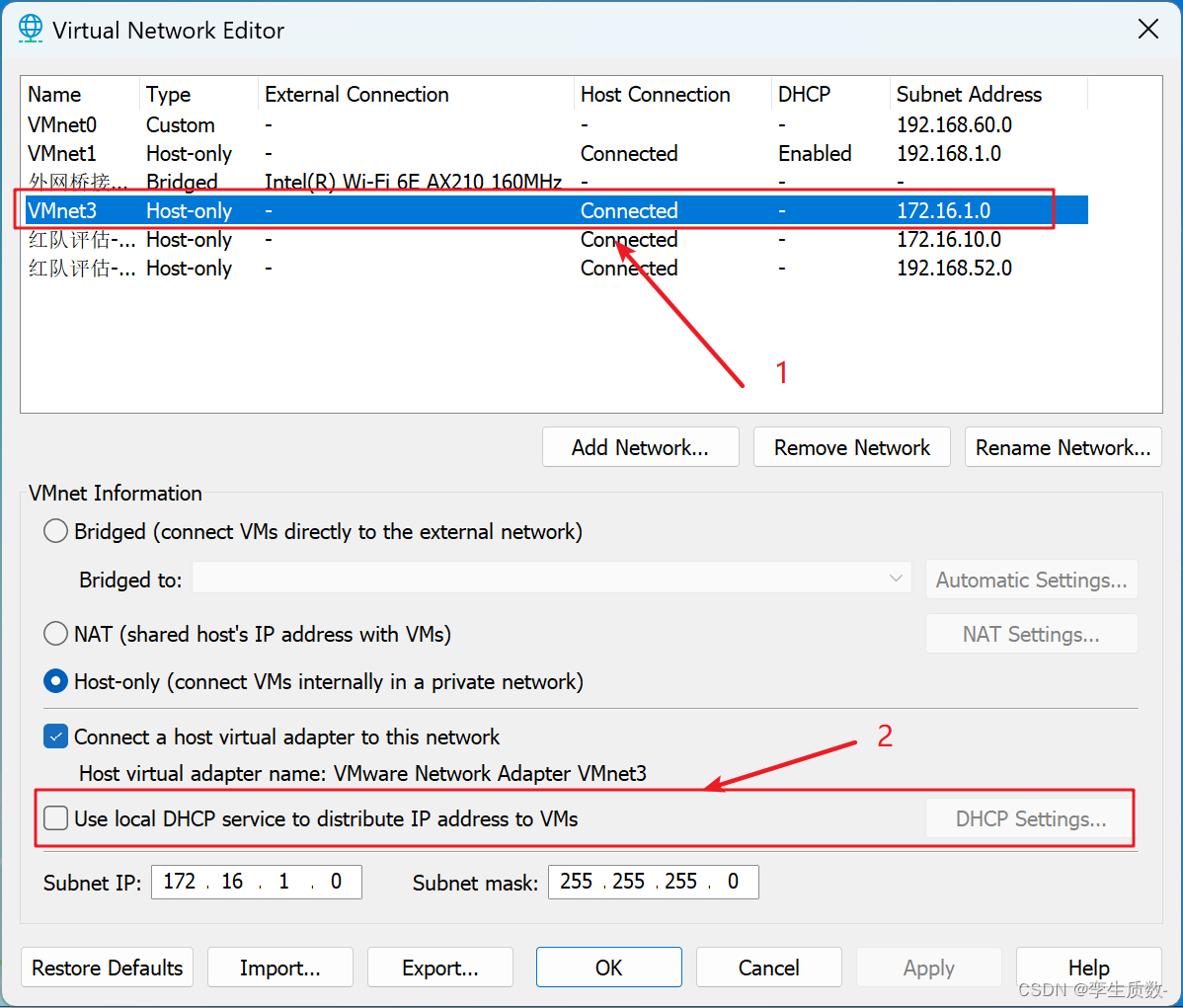The image size is (1183, 1008).
Task: Open the Bridged to adapter dropdown
Action: (x=896, y=580)
